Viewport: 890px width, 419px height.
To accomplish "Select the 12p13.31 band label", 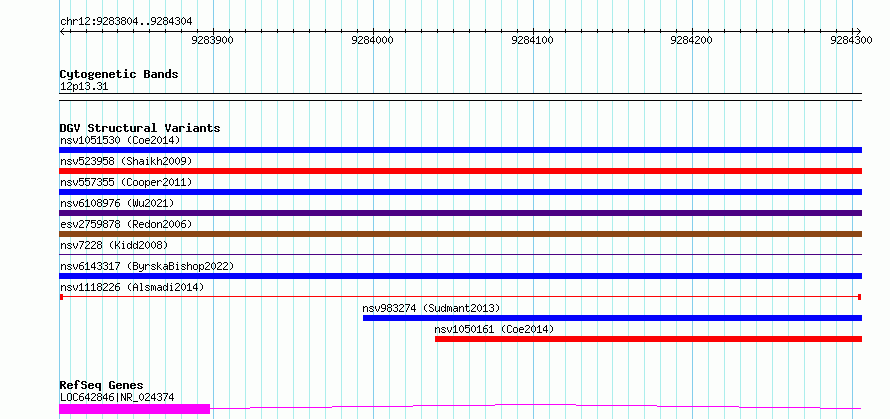I will pos(84,87).
